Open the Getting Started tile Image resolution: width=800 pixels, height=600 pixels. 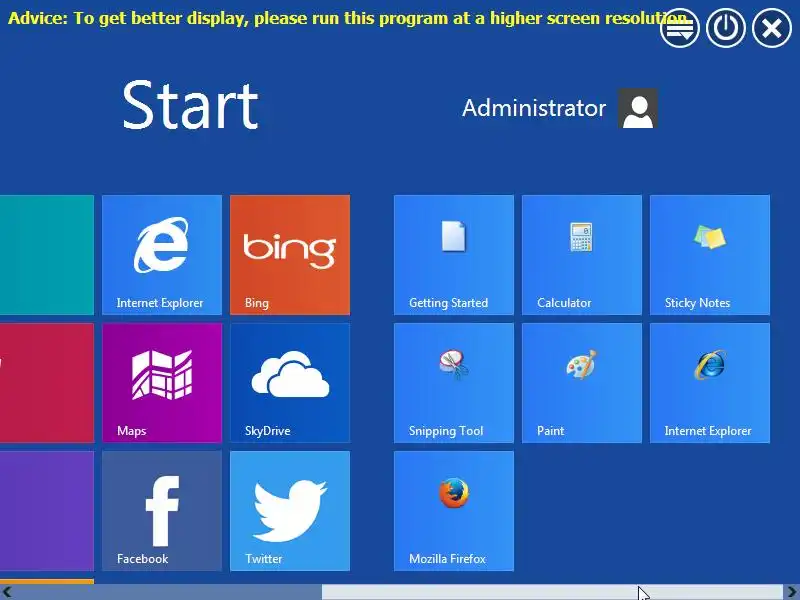pos(454,255)
